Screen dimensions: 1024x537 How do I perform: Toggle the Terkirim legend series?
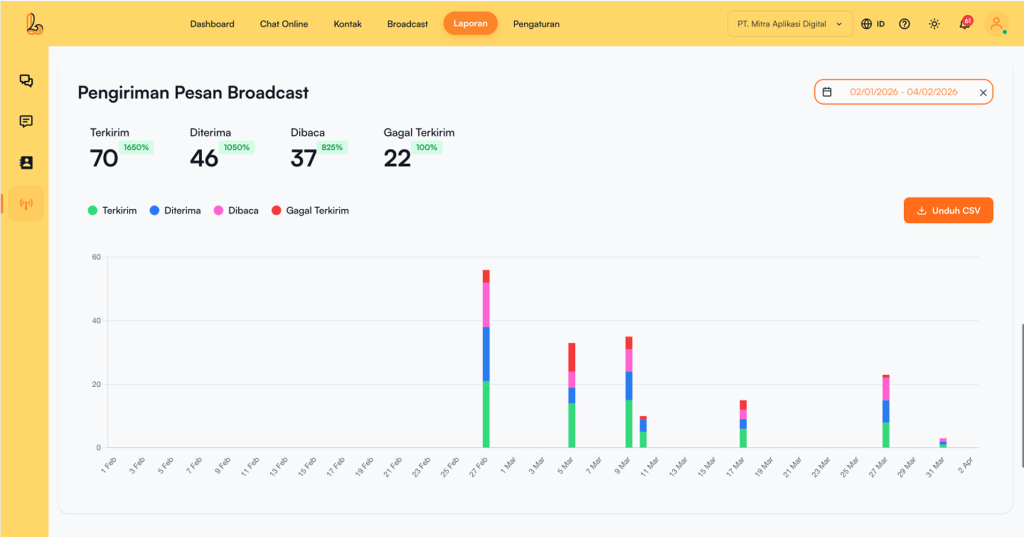pos(114,211)
